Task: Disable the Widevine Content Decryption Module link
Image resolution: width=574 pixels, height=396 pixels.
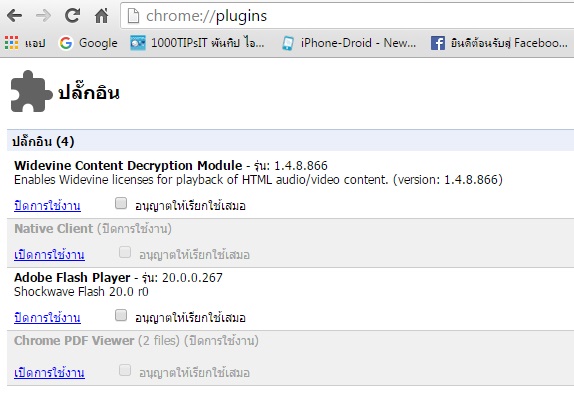Action: 47,205
